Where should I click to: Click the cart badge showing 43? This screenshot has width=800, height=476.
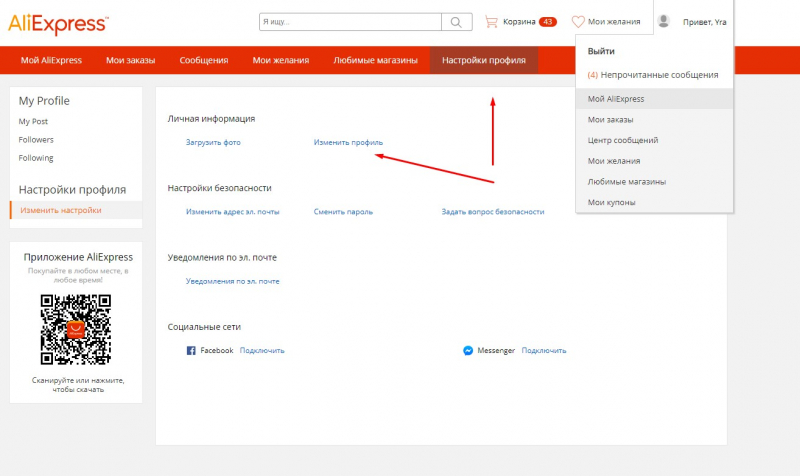(x=547, y=22)
